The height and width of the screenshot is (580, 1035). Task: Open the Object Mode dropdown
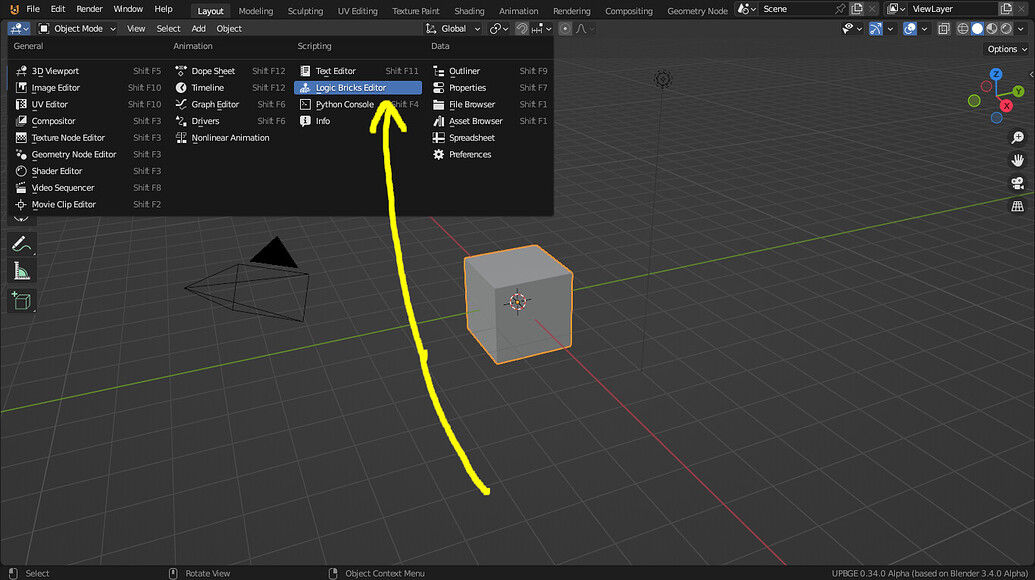[x=78, y=28]
